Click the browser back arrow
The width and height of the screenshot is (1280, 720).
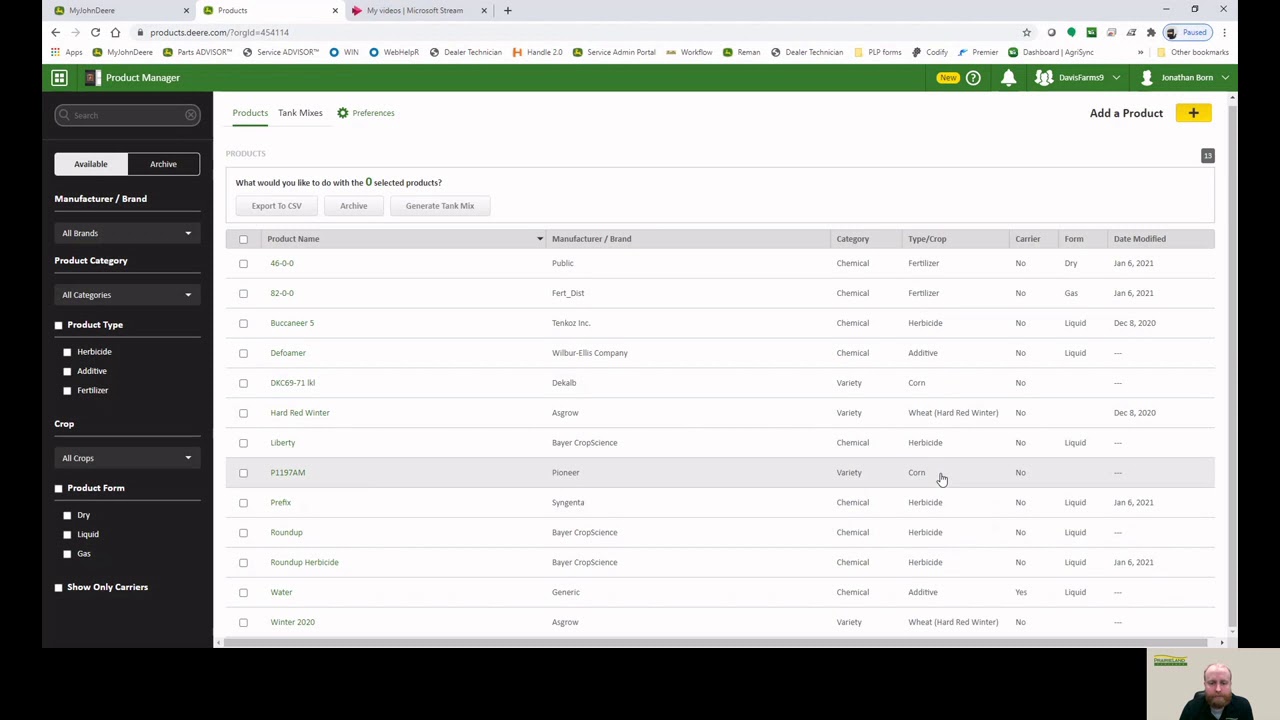point(55,32)
